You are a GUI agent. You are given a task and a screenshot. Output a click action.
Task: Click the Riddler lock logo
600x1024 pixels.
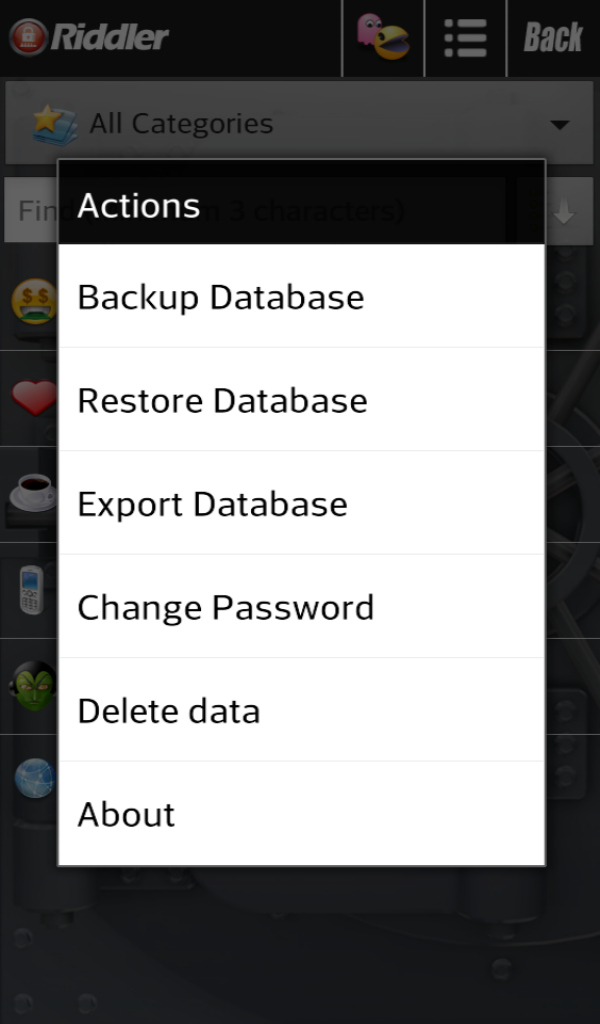(x=30, y=38)
